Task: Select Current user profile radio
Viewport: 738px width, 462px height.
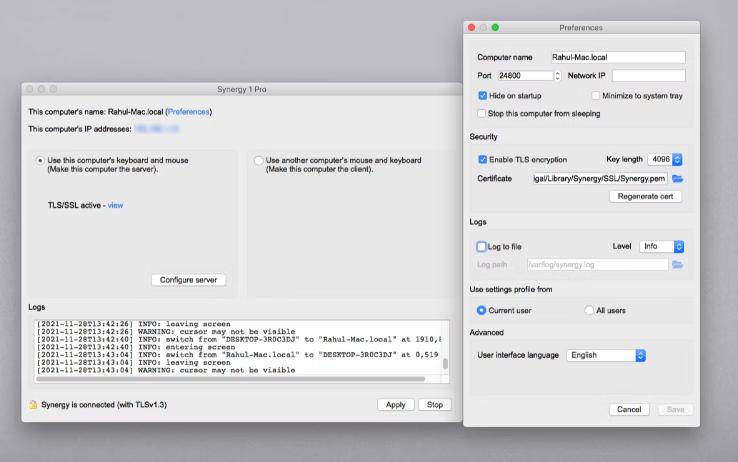Action: (x=481, y=311)
